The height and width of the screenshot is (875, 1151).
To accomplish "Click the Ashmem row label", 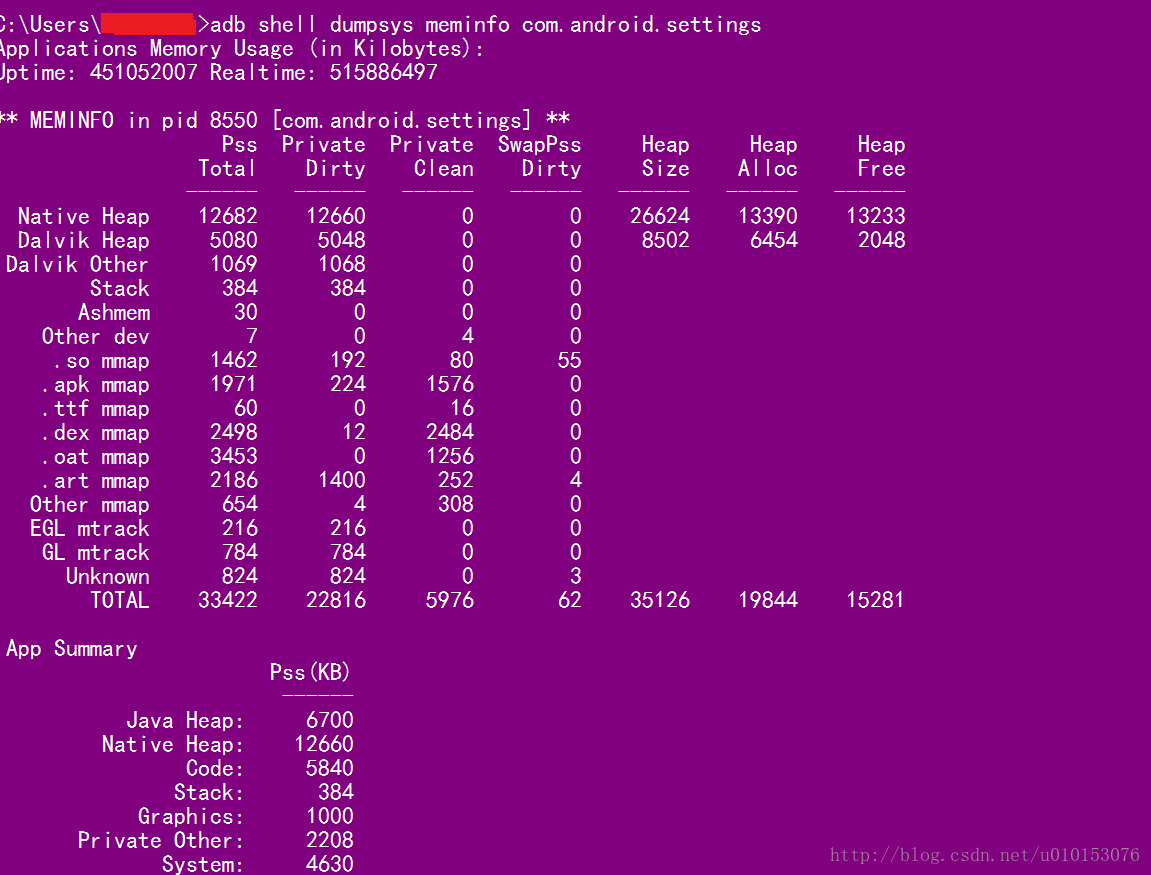I will (x=114, y=313).
